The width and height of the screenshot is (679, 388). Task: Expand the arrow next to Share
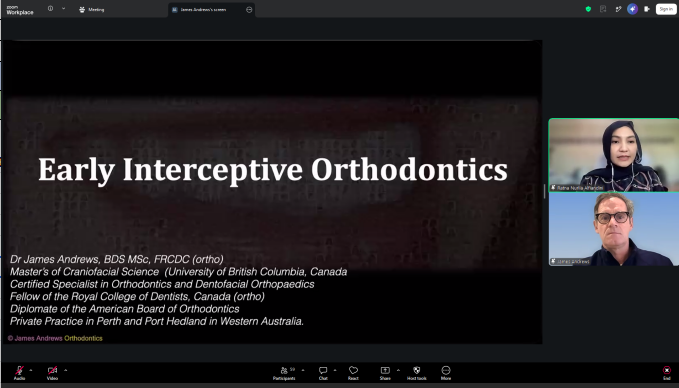[x=398, y=370]
